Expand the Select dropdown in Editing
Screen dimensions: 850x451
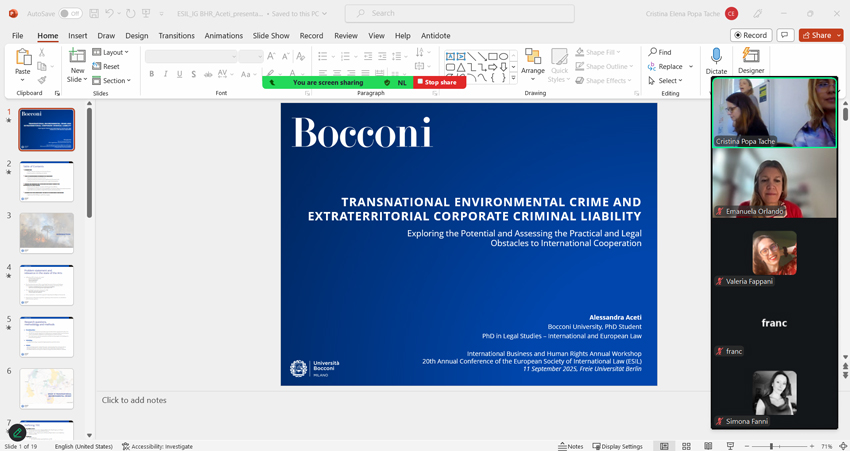[x=666, y=80]
